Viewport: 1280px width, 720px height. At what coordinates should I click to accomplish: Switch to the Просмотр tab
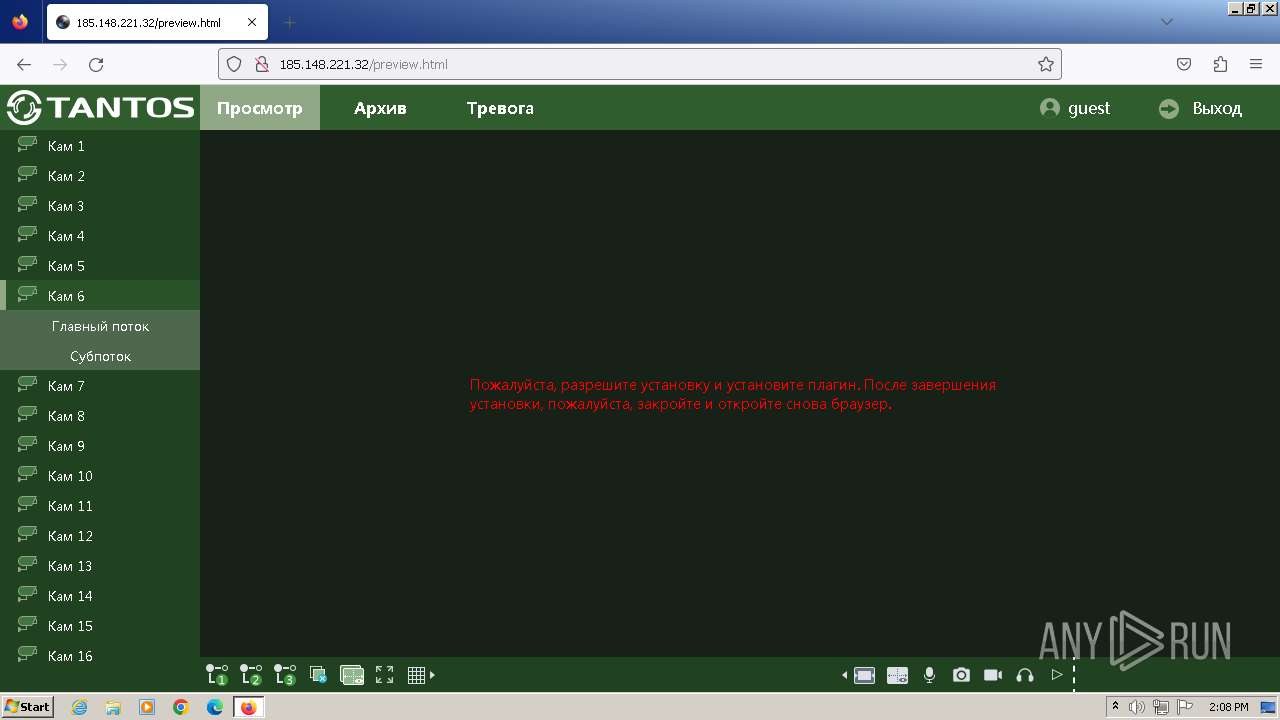tap(260, 108)
